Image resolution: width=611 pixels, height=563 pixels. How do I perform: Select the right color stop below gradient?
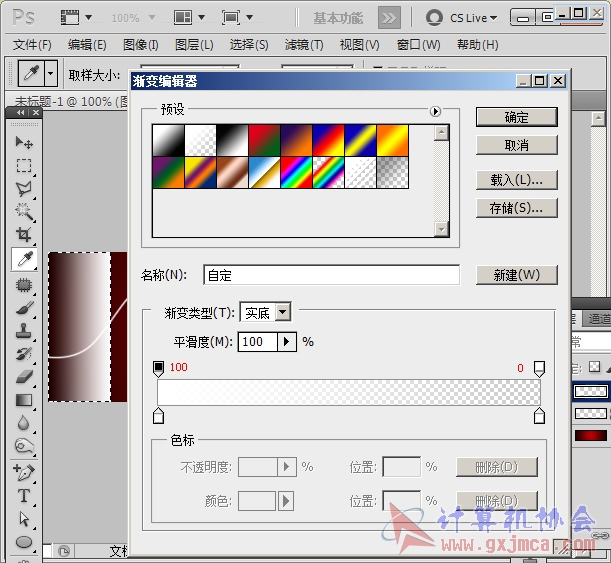click(539, 416)
